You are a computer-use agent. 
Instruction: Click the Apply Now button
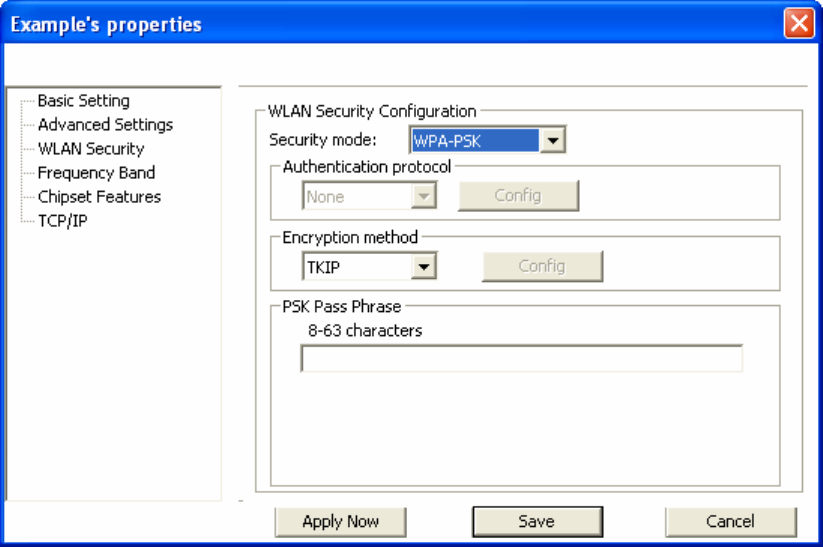click(x=341, y=522)
